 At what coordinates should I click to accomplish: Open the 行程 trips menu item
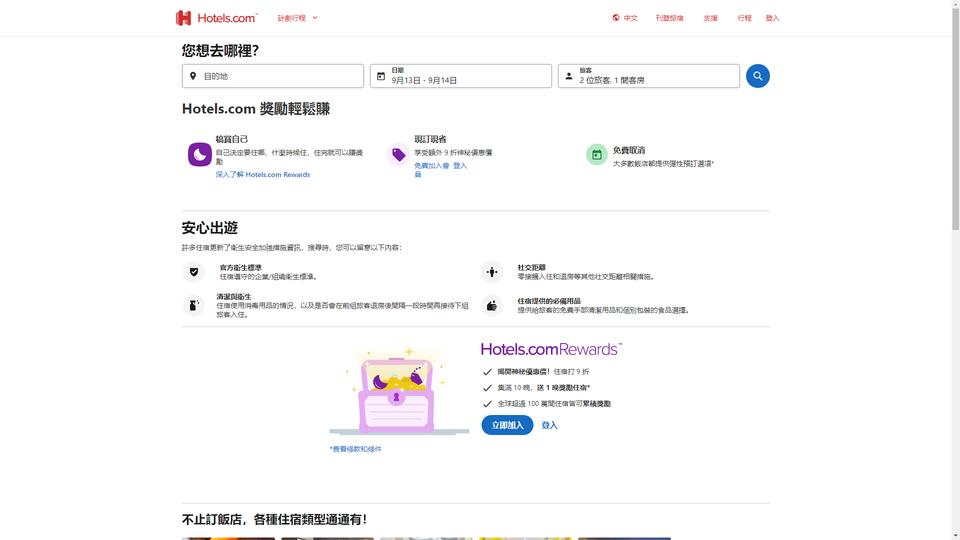click(x=744, y=18)
